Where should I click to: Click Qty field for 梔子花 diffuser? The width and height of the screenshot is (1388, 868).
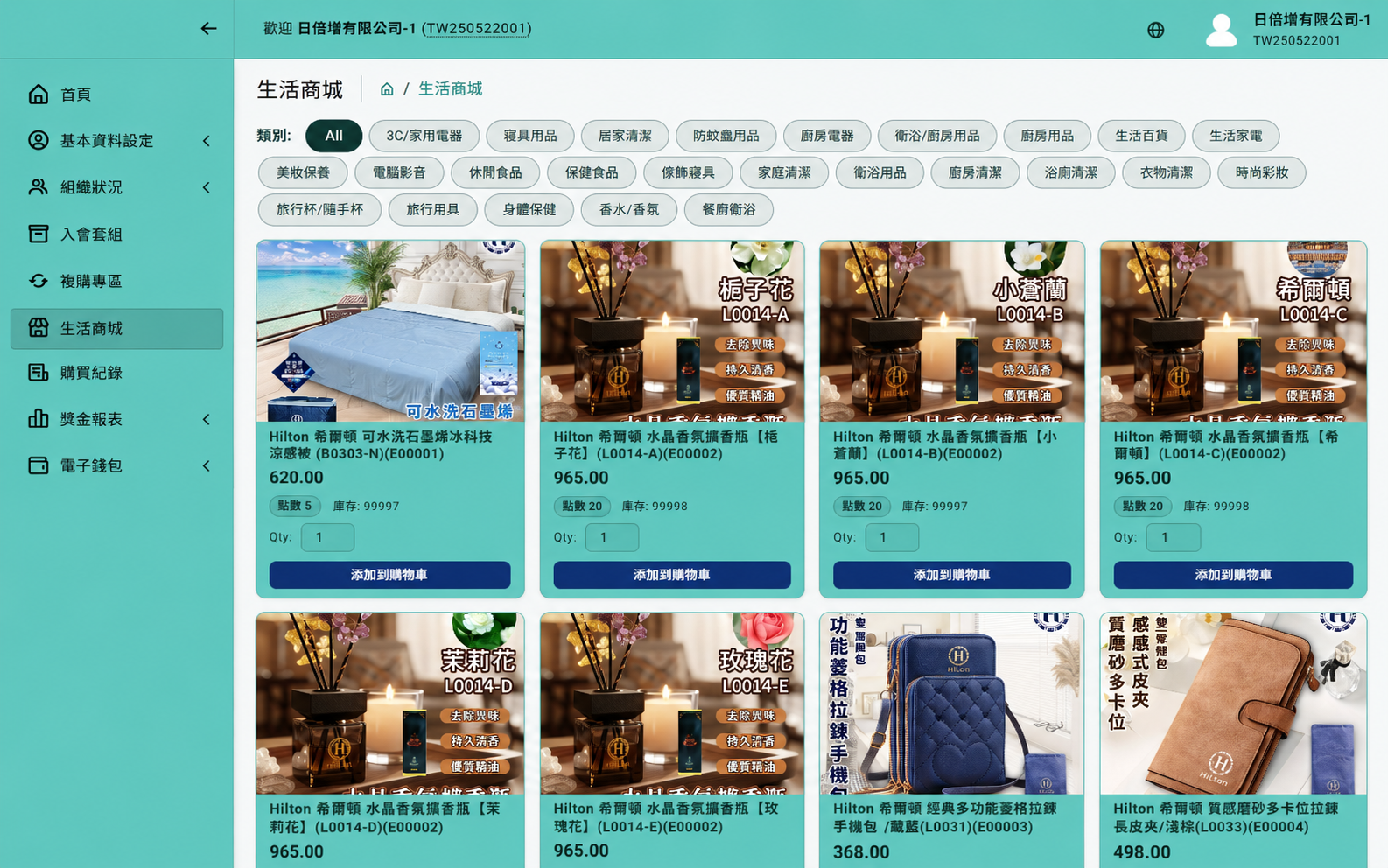[x=612, y=537]
